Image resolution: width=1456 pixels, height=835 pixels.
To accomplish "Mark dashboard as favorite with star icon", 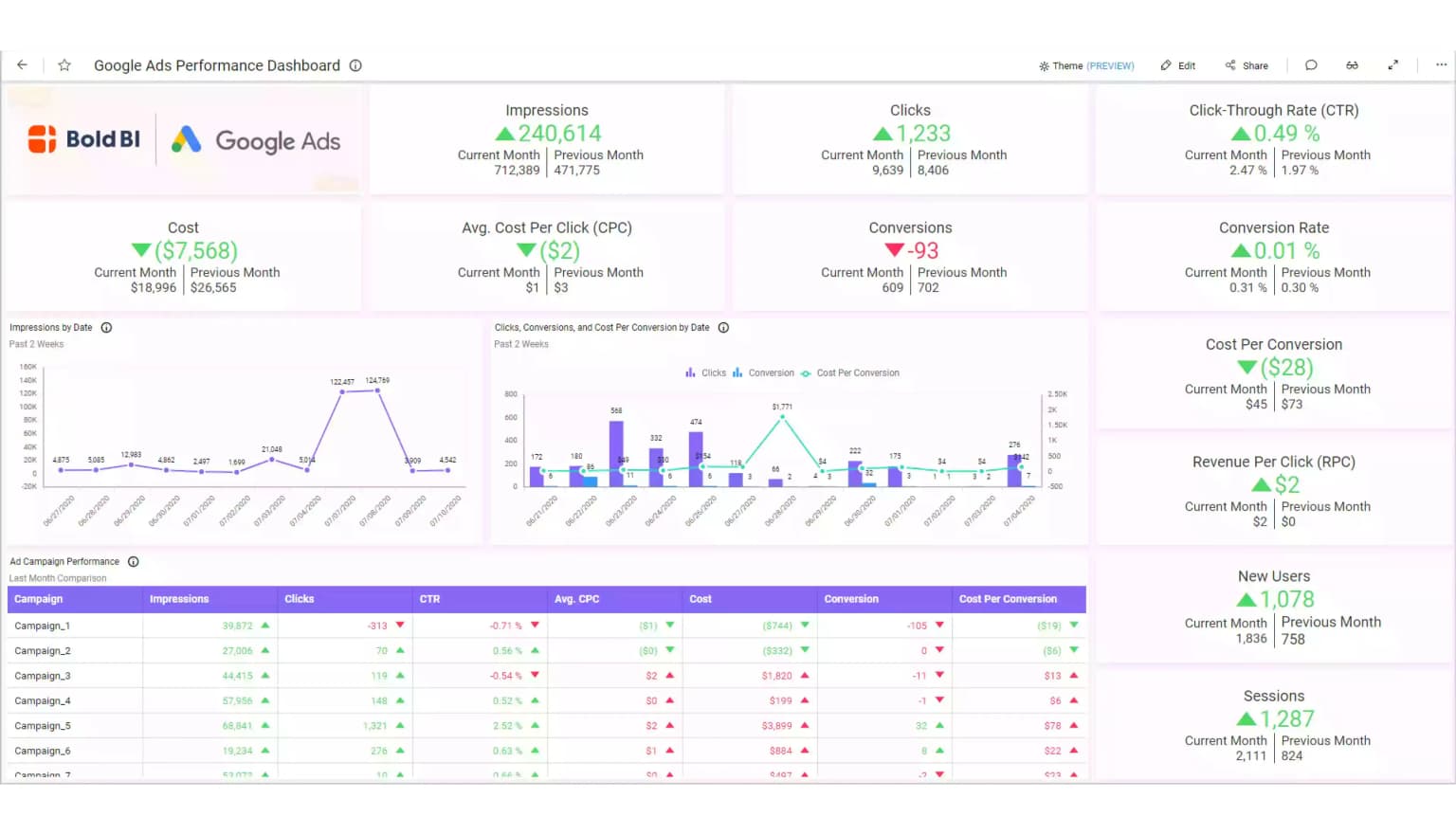I will pyautogui.click(x=64, y=65).
